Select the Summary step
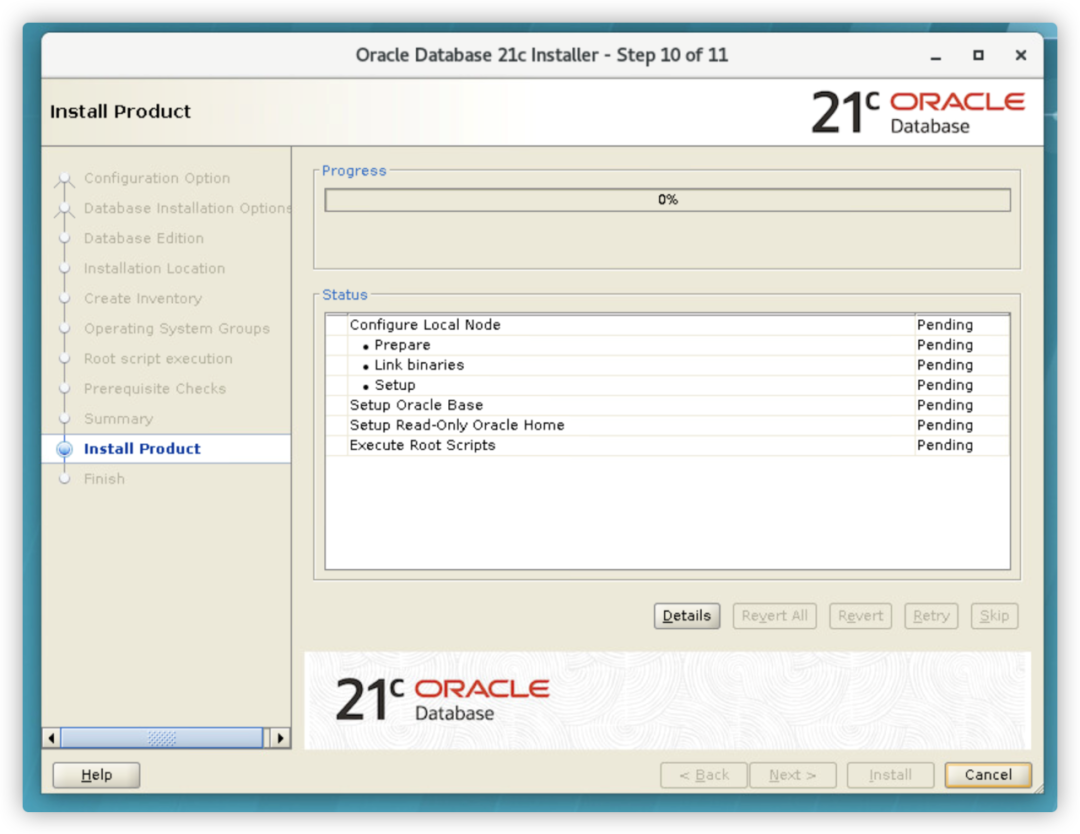The height and width of the screenshot is (834, 1080). [x=118, y=419]
